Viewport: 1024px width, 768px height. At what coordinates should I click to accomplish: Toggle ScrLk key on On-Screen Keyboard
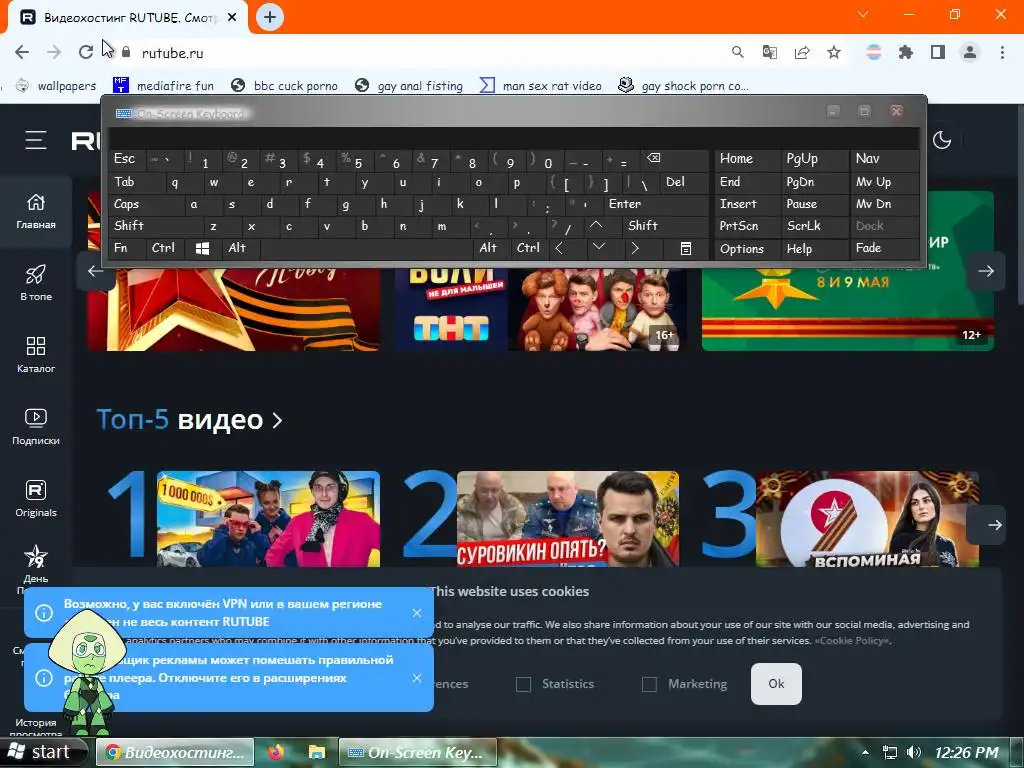(814, 226)
